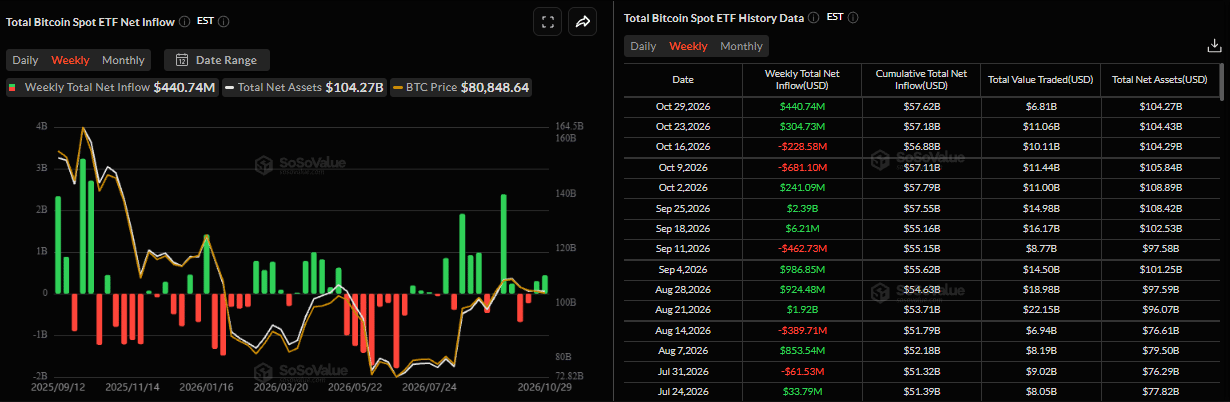Select Weekly tab in history table
The width and height of the screenshot is (1230, 402).
(688, 46)
